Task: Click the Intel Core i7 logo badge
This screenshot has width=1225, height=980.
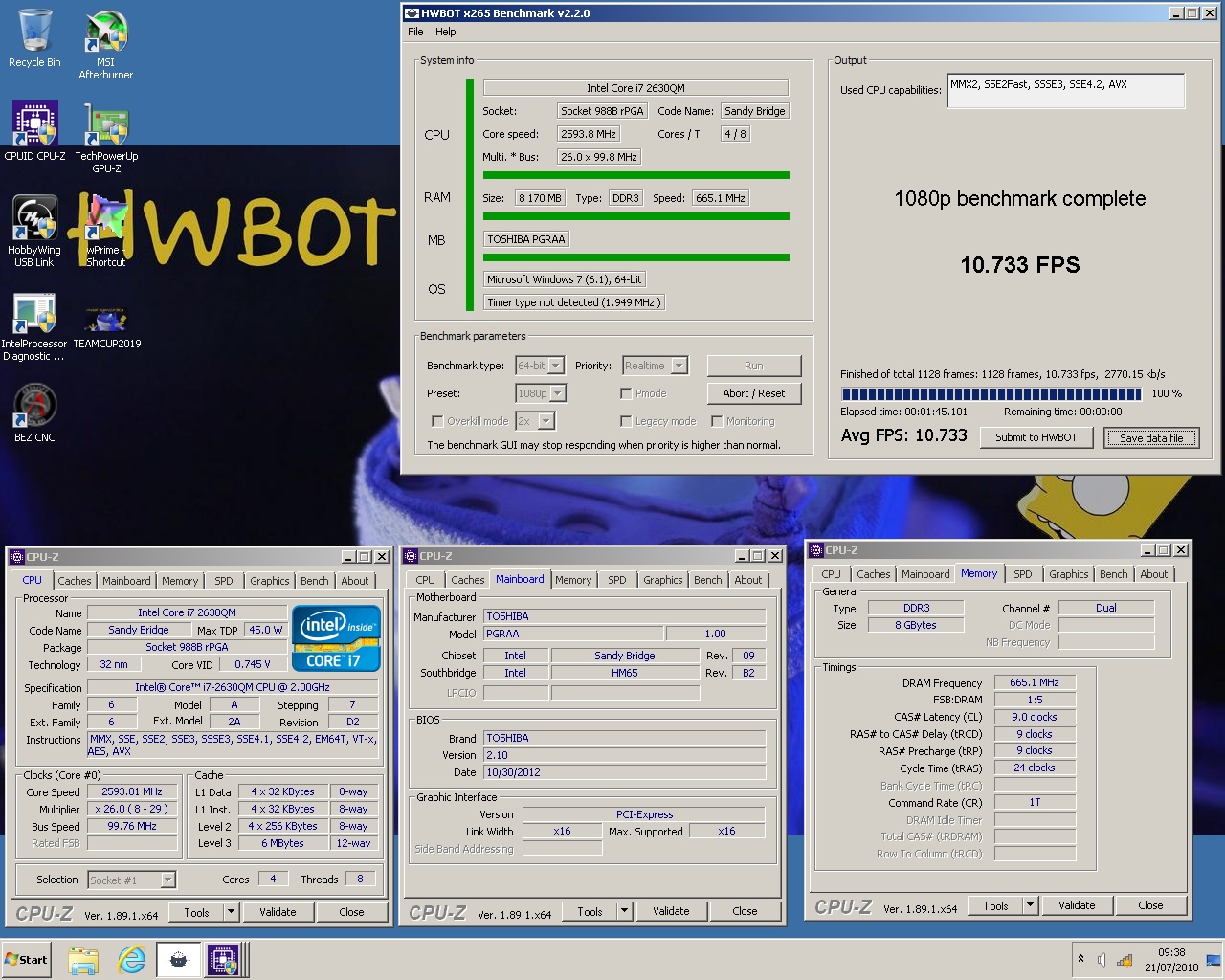Action: click(336, 638)
